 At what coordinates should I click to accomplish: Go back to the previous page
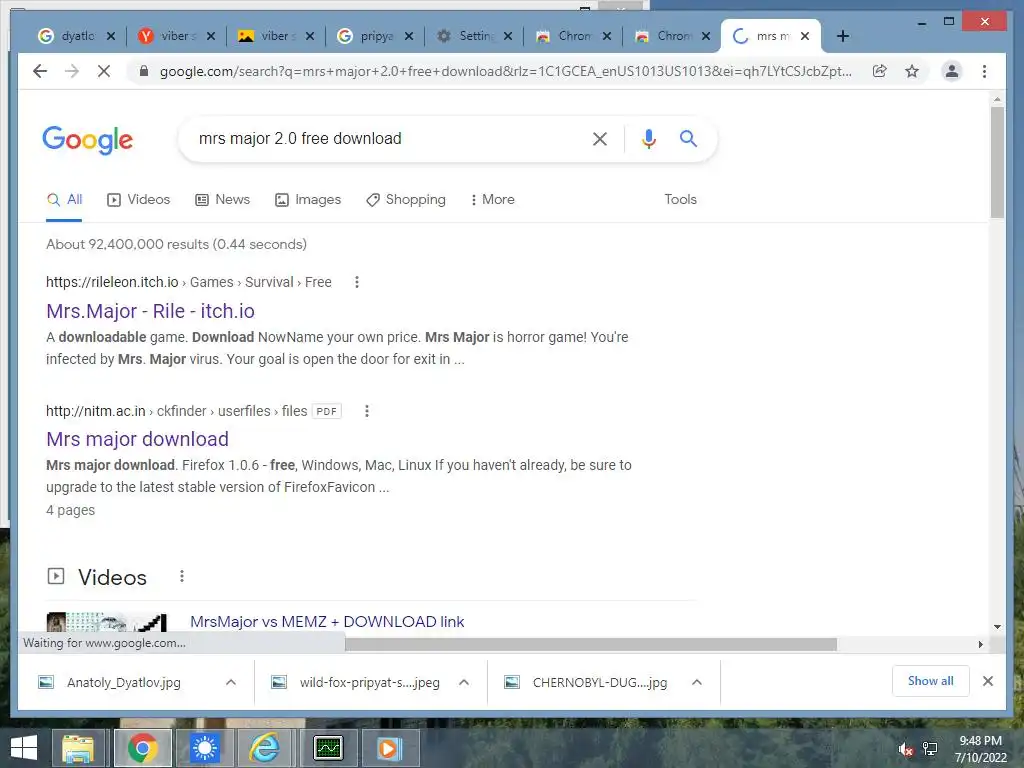pos(40,71)
